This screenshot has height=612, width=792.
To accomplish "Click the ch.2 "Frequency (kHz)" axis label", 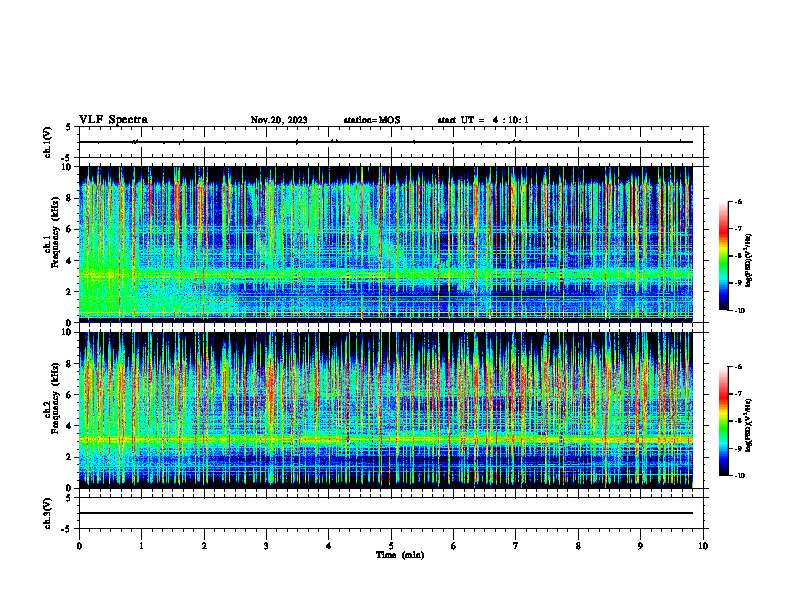I will click(55, 398).
